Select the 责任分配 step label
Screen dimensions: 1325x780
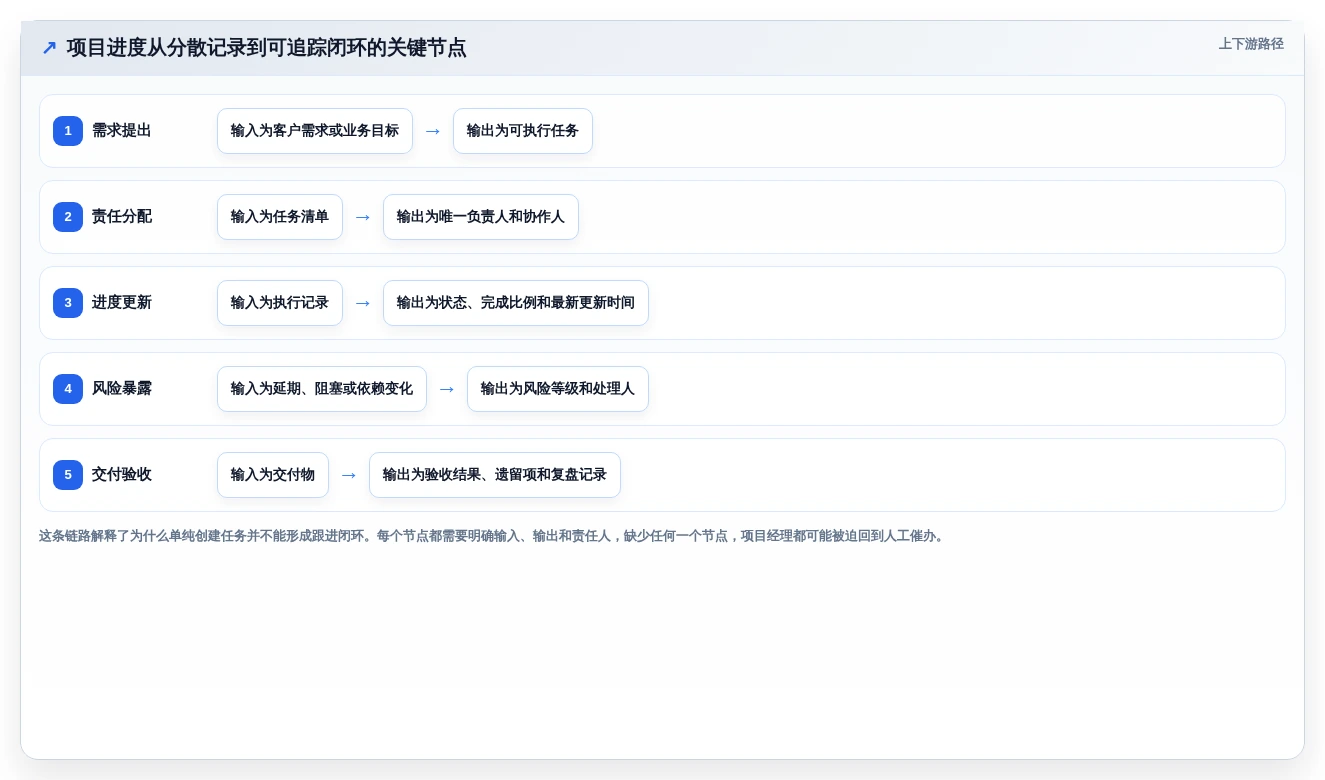[x=122, y=217]
